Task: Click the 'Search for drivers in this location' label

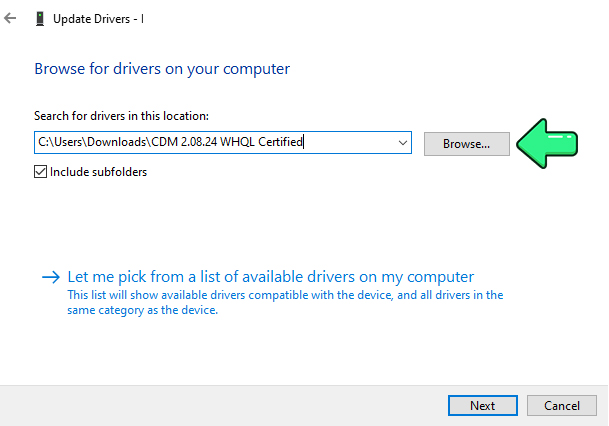Action: (121, 116)
